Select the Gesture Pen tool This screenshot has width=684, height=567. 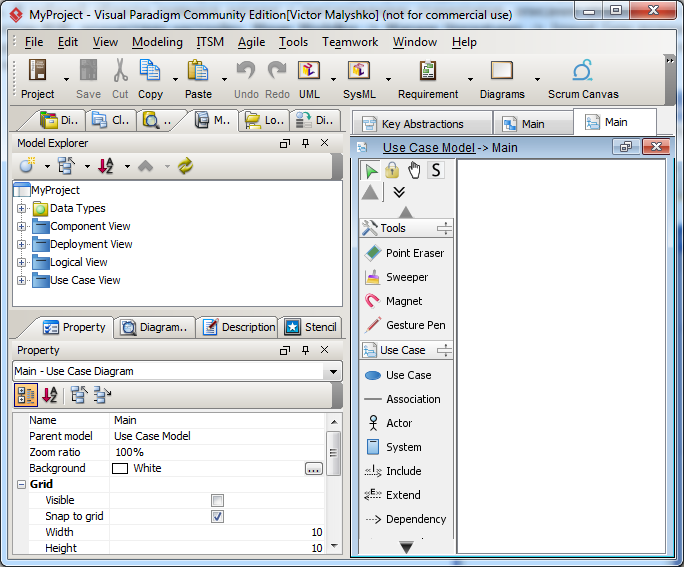click(404, 325)
